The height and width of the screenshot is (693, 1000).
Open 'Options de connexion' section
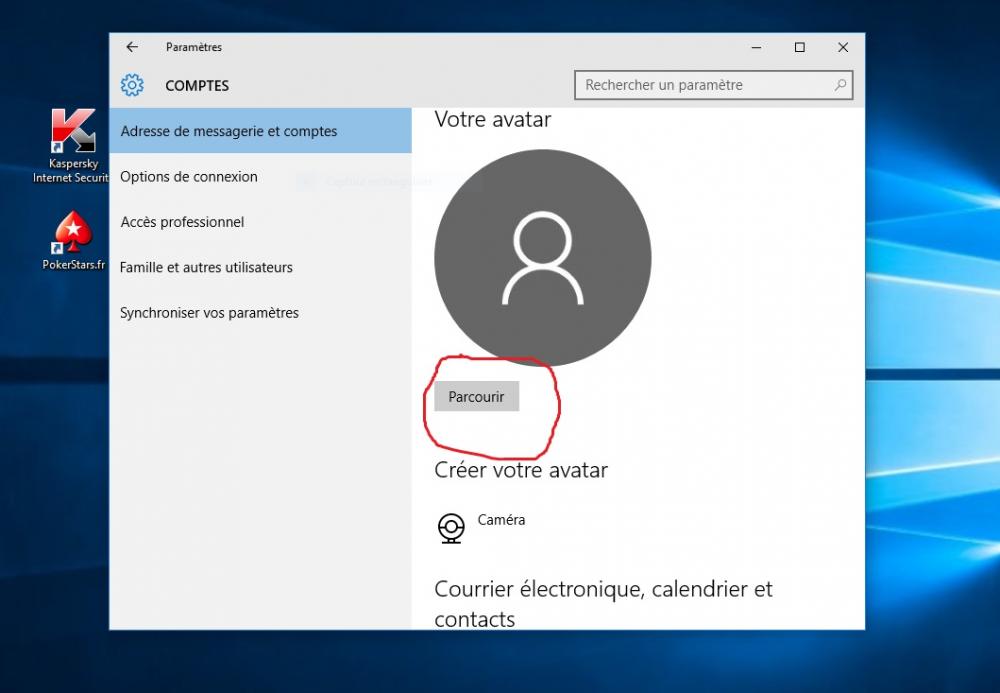point(189,177)
